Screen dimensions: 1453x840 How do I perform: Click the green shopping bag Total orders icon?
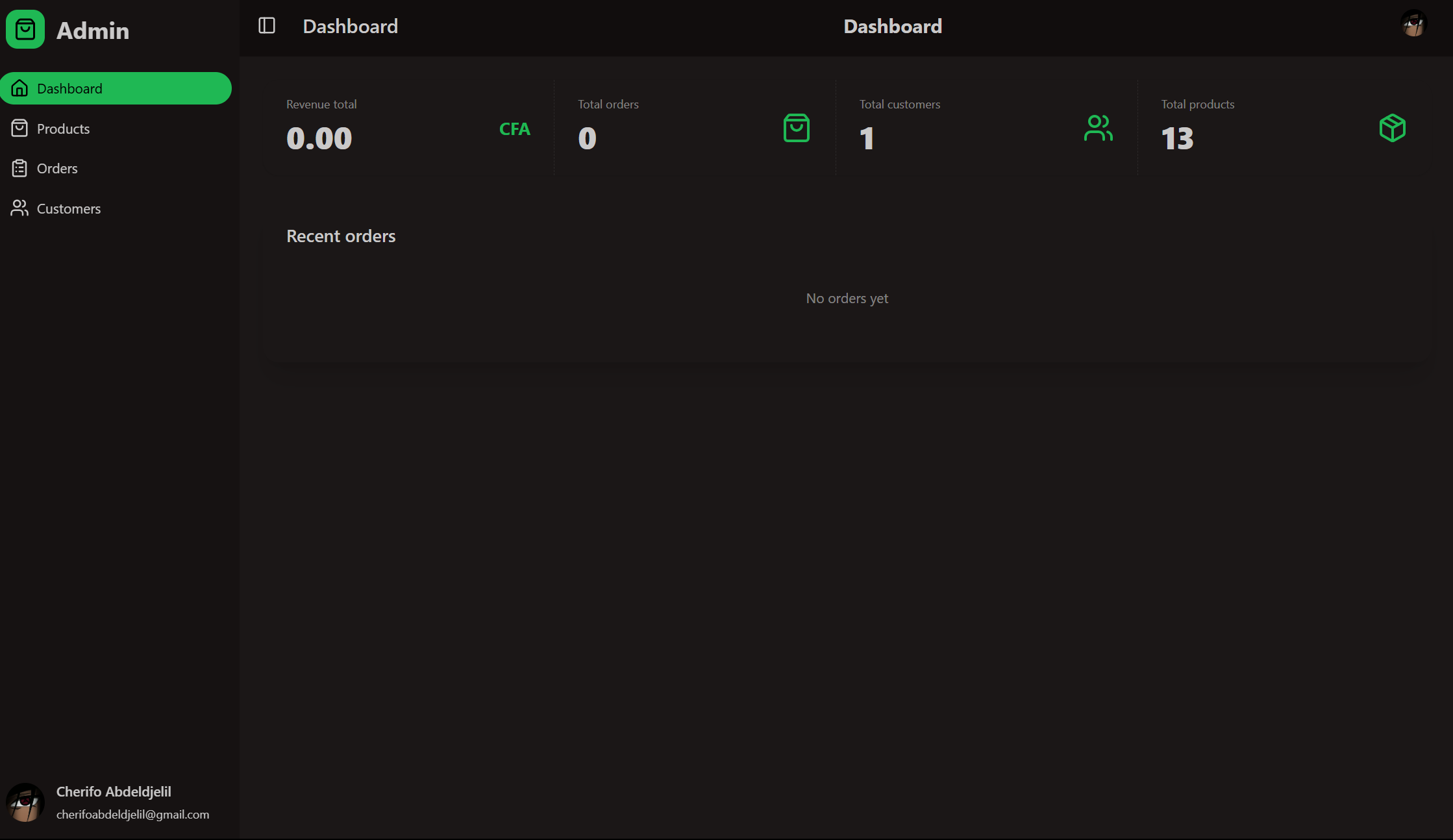(797, 128)
